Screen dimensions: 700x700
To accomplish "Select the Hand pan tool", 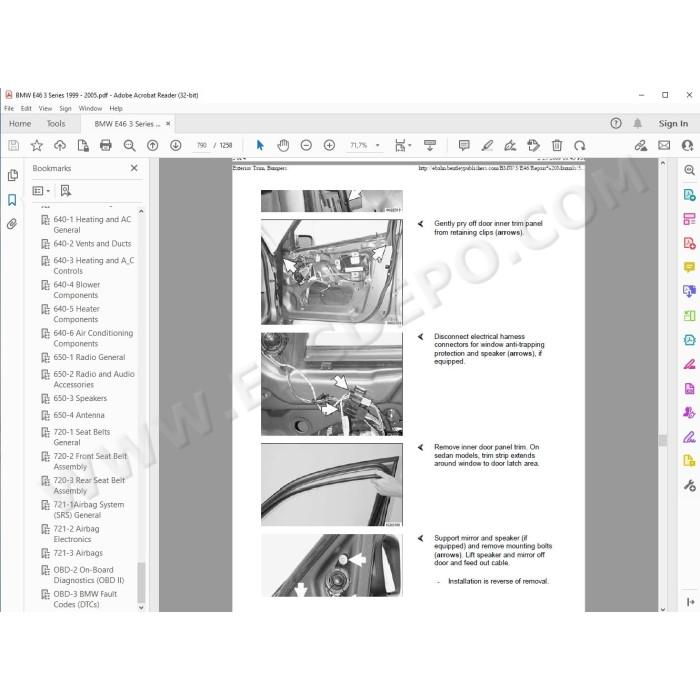I will click(283, 145).
